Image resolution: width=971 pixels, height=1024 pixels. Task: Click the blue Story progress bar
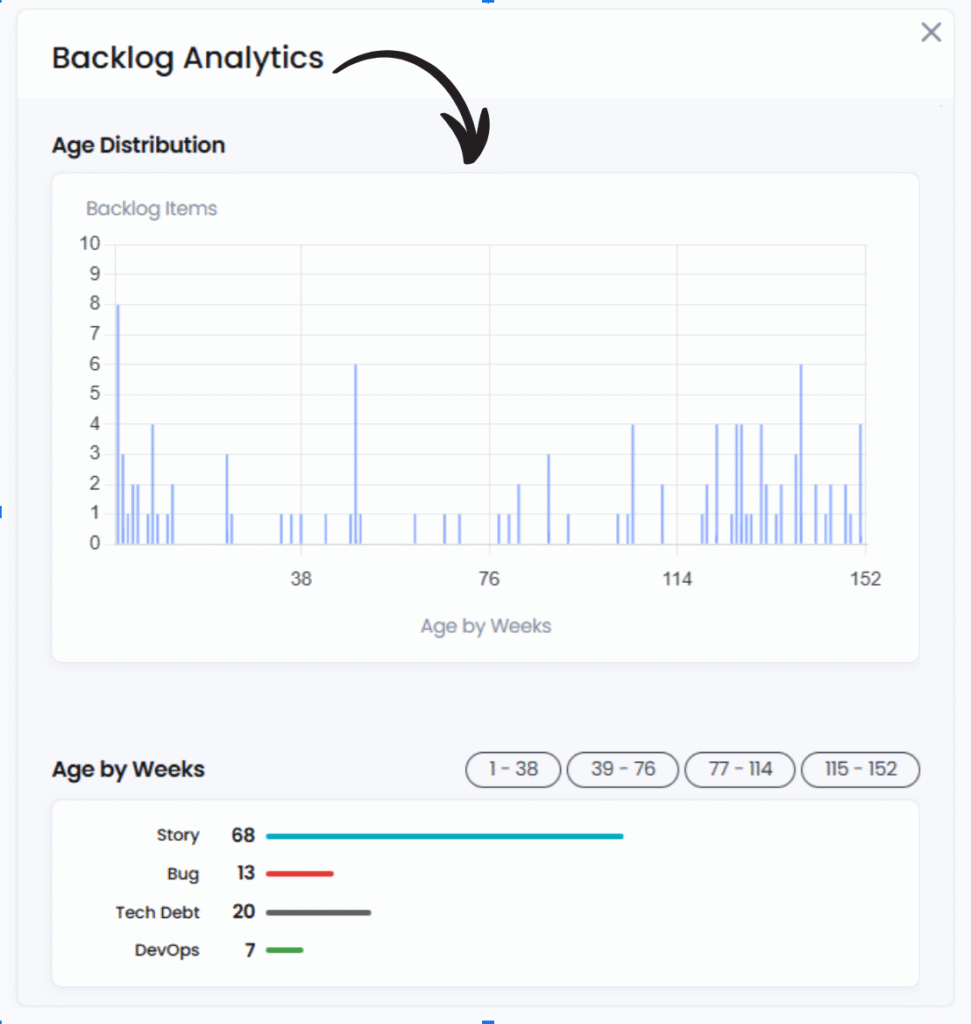pos(444,836)
